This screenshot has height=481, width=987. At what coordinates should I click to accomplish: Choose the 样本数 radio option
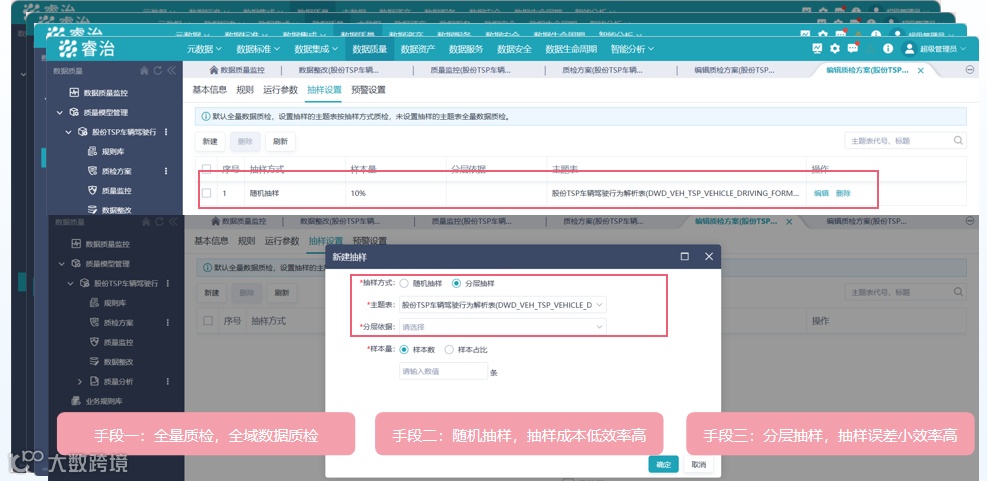coord(404,349)
